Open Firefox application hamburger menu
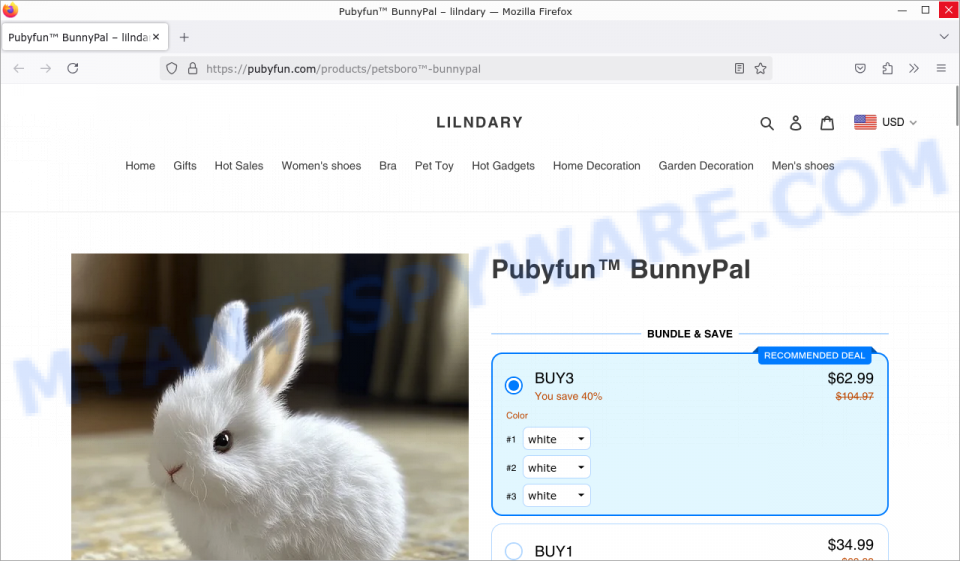This screenshot has width=960, height=561. click(x=941, y=69)
